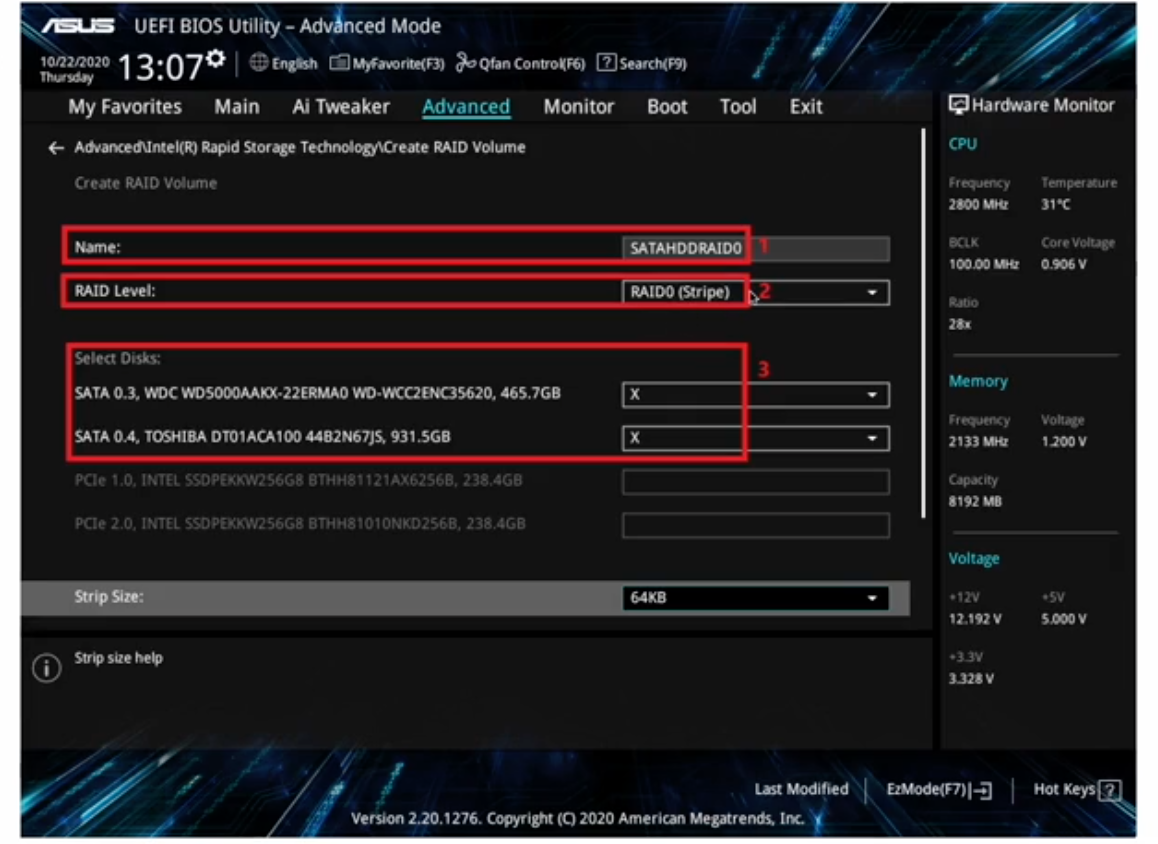Open the RAID Level dropdown

click(756, 292)
